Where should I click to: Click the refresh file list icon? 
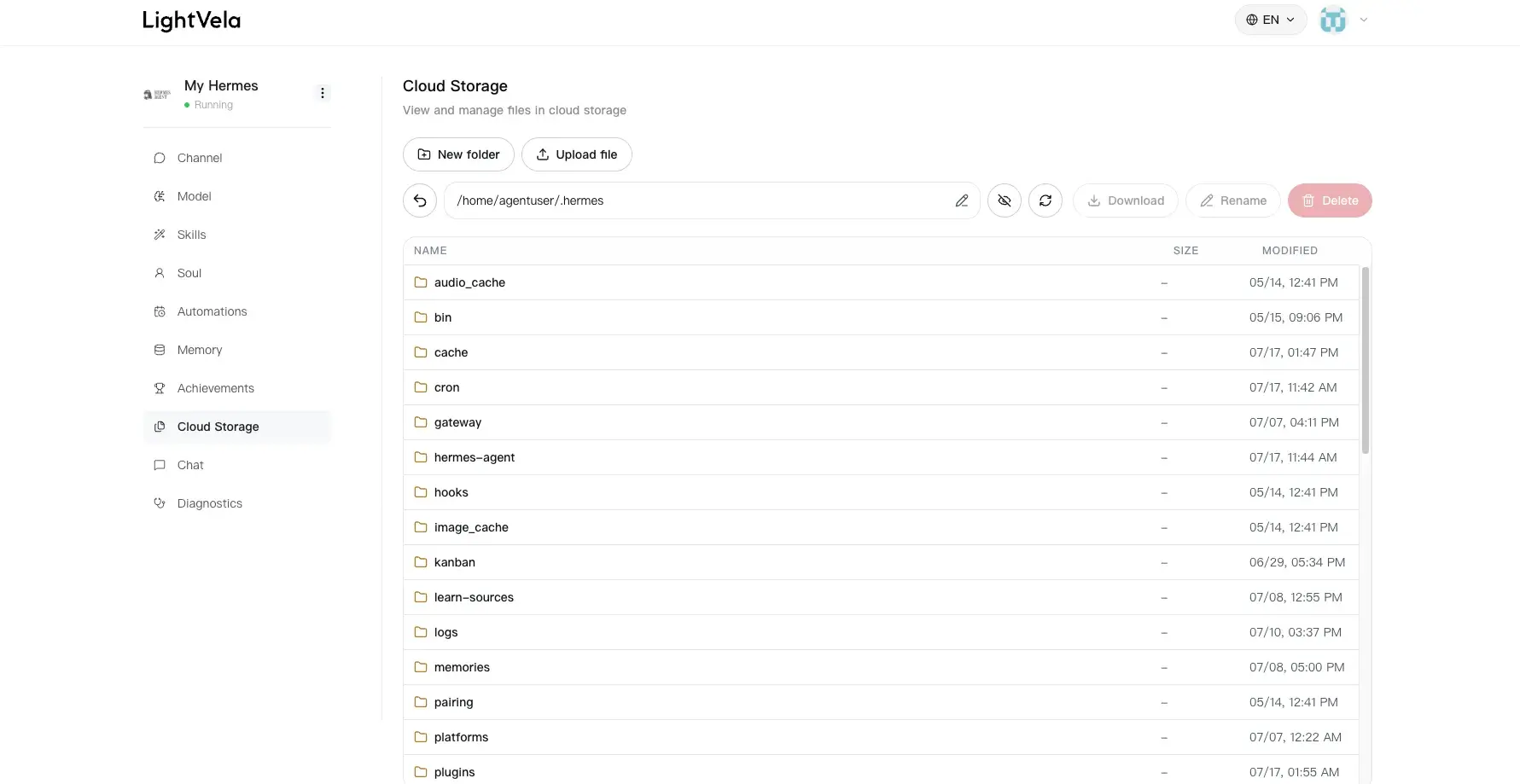[1045, 200]
